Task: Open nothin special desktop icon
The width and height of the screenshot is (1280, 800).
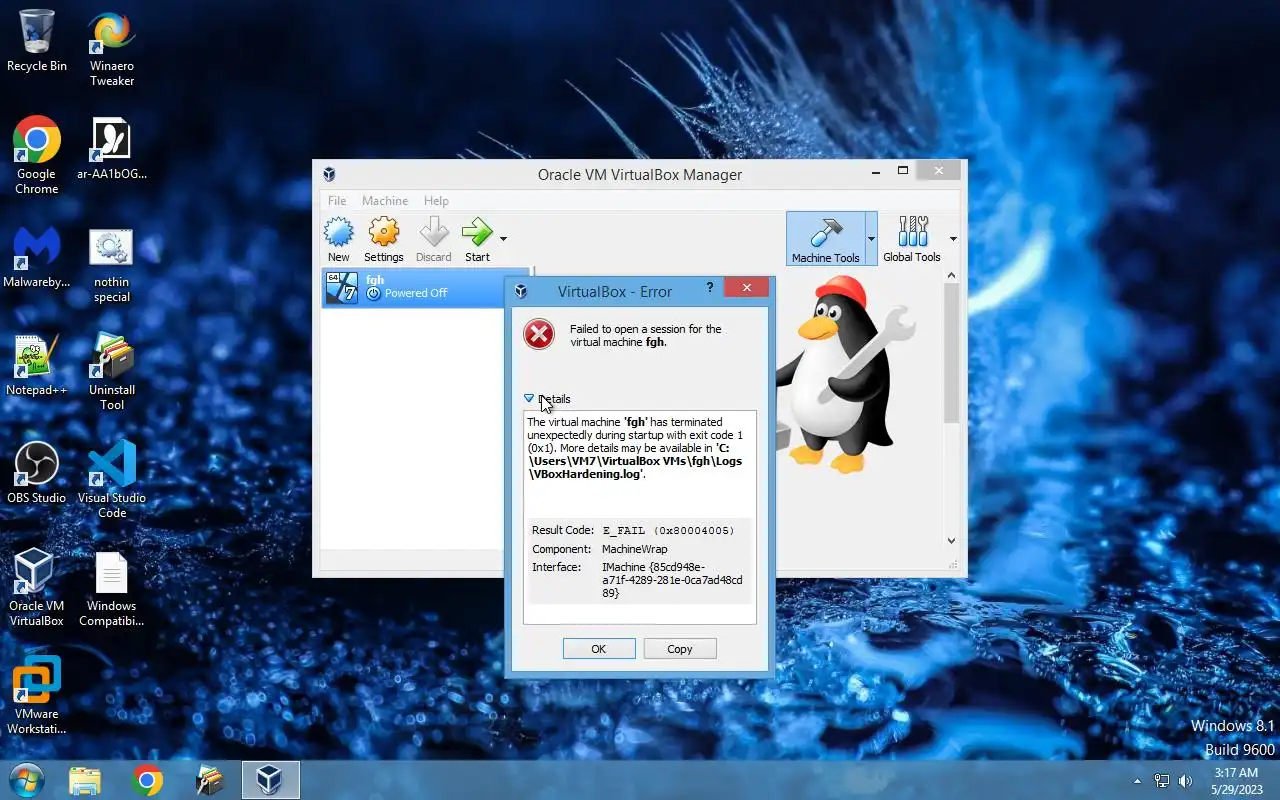Action: tap(112, 265)
